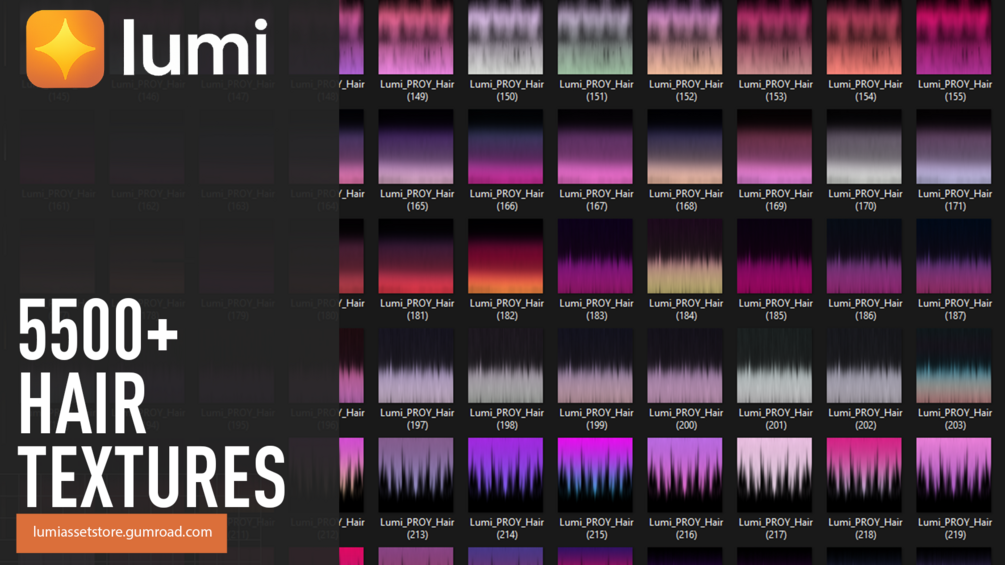Image resolution: width=1005 pixels, height=565 pixels.
Task: Pick the Lumi_PROY_Hair (186) thumbnail
Action: tap(865, 256)
